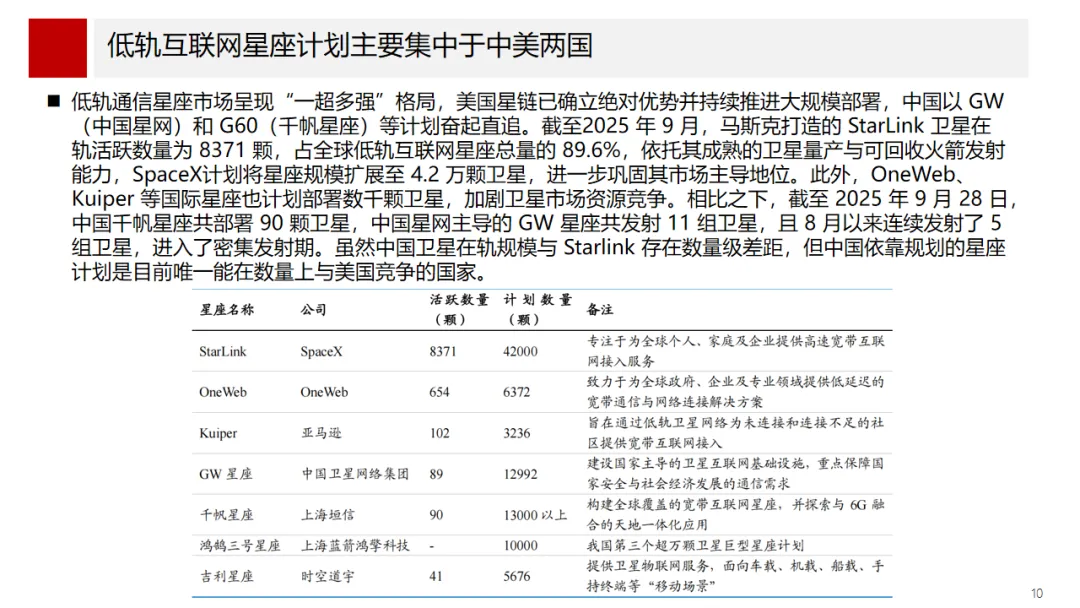This screenshot has width=1080, height=608.
Task: Click the planned quantity 42000
Action: [x=520, y=351]
